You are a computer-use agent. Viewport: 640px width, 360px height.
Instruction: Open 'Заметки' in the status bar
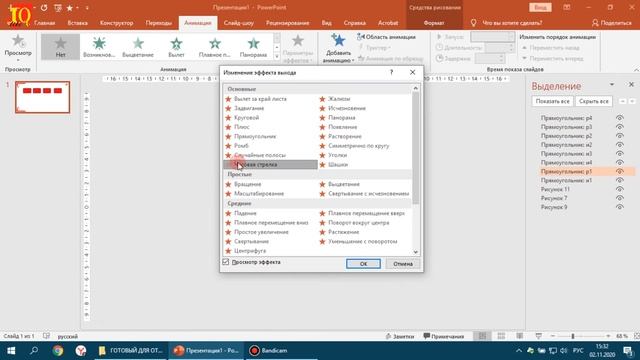(400, 336)
